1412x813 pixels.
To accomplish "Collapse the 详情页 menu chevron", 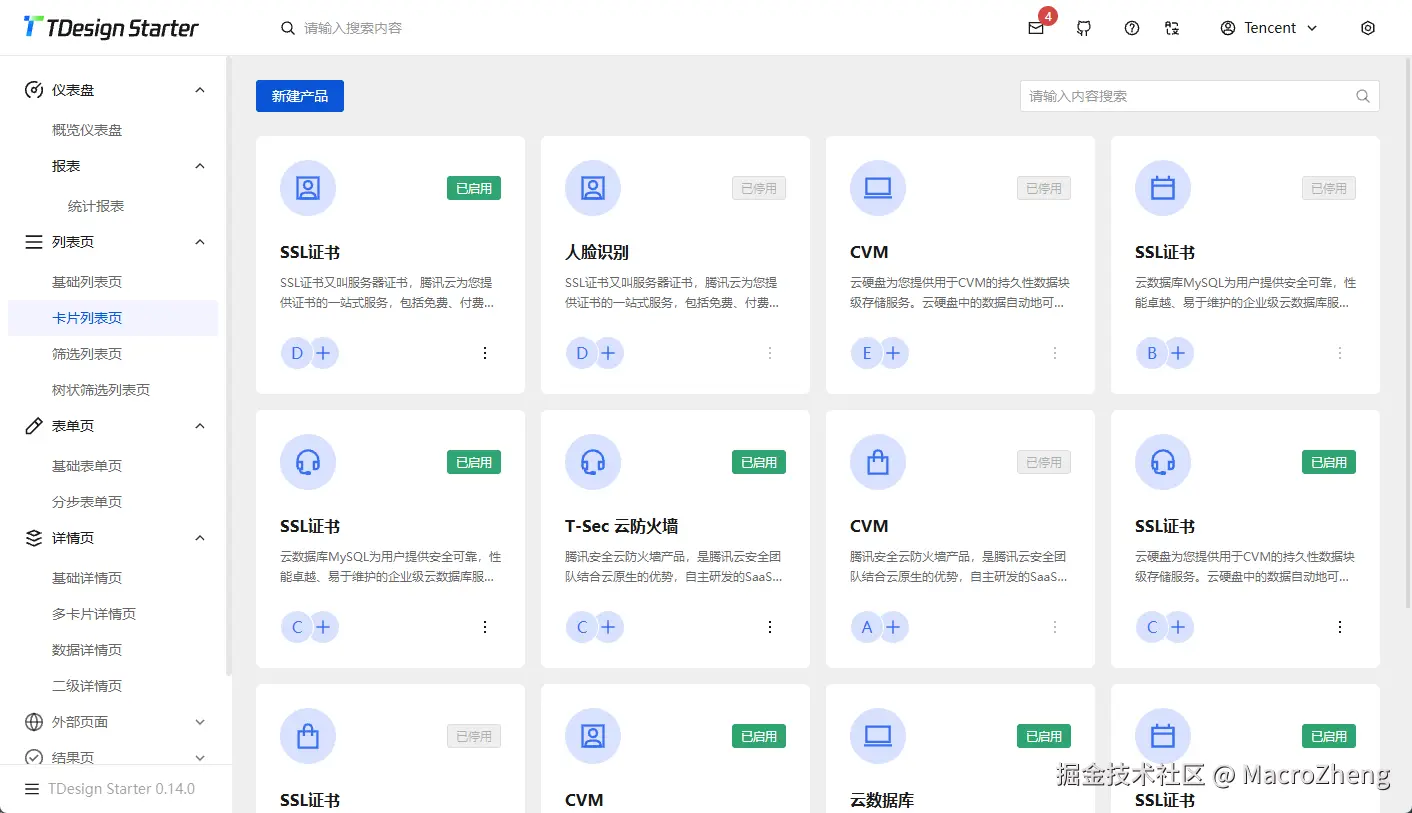I will point(200,538).
